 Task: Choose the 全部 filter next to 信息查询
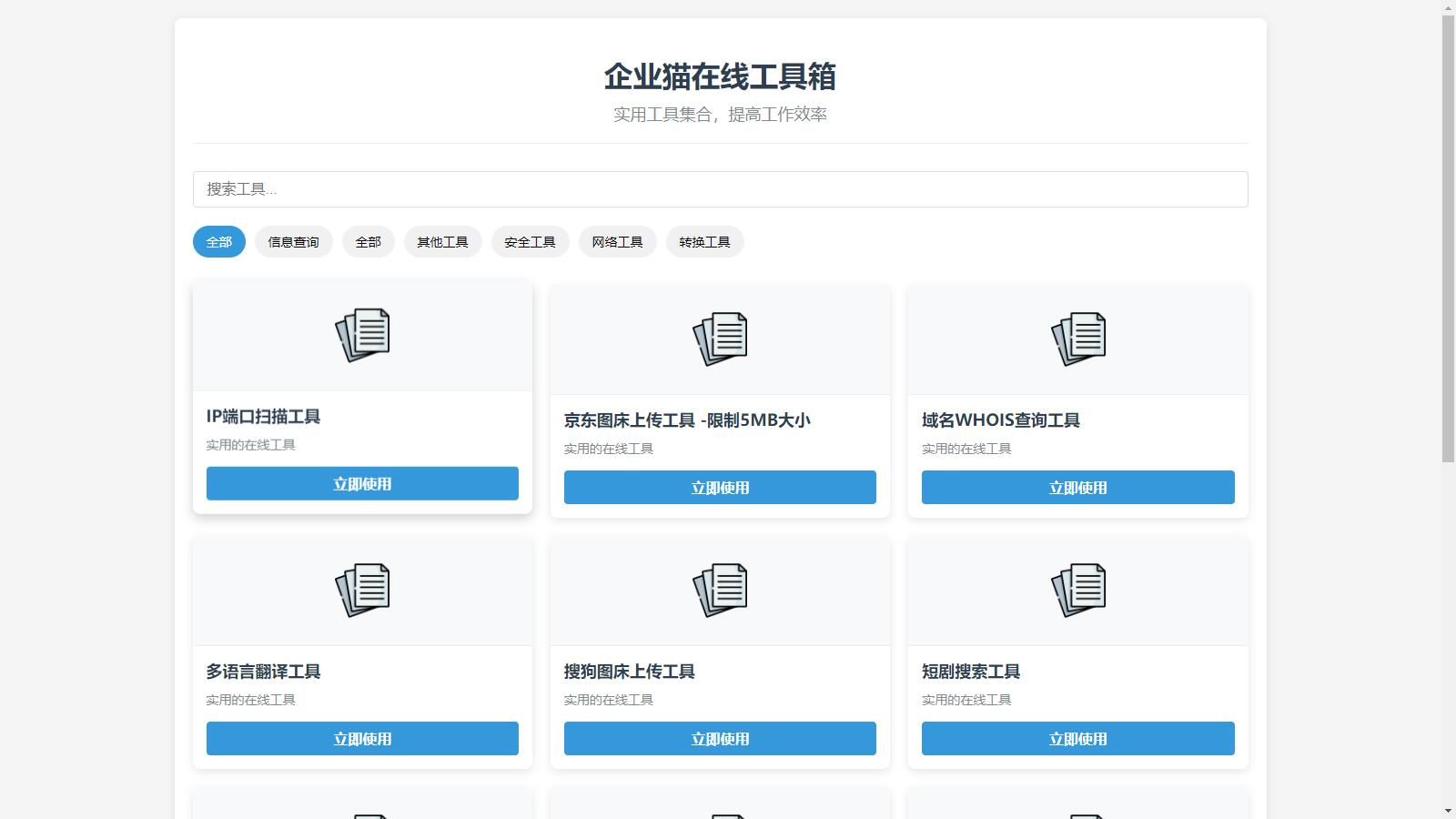pos(368,241)
